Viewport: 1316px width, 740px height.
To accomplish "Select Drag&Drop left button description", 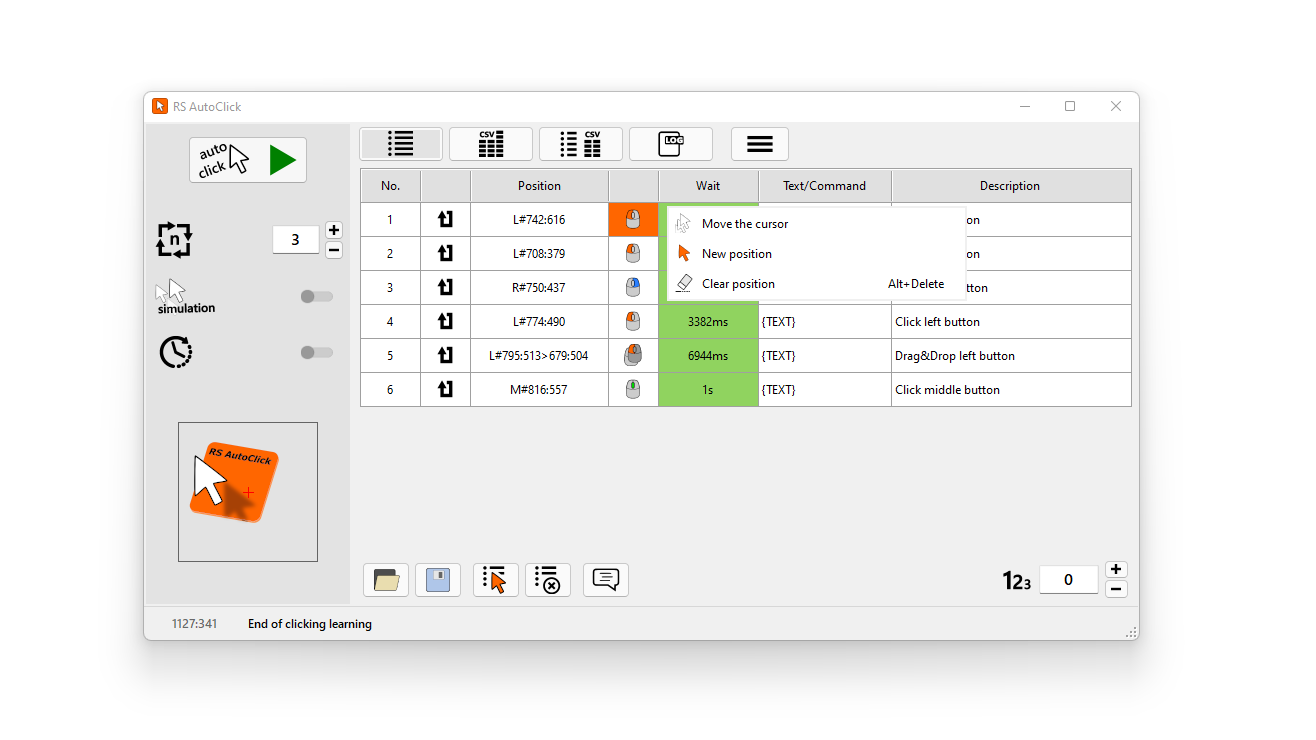I will (x=1011, y=356).
